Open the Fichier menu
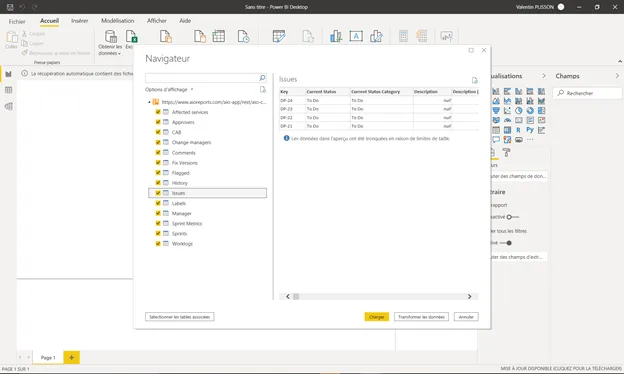Screen dimensions: 624x374 tap(17, 21)
